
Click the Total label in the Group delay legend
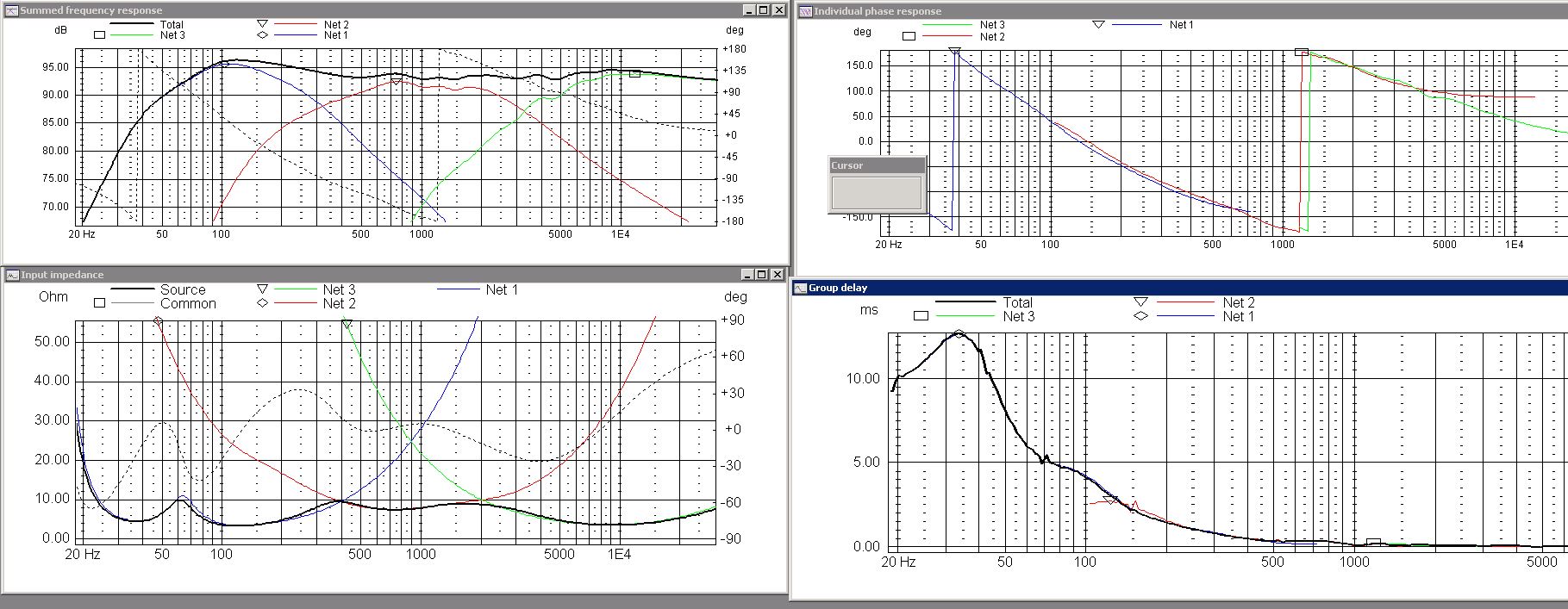coord(1018,302)
